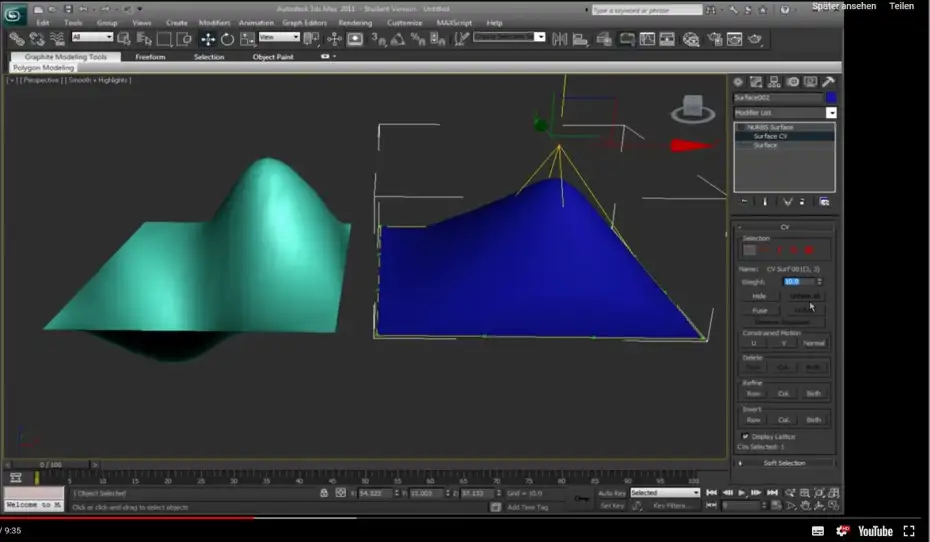Open the Modify command panel tab
This screenshot has width=930, height=542.
[x=756, y=82]
